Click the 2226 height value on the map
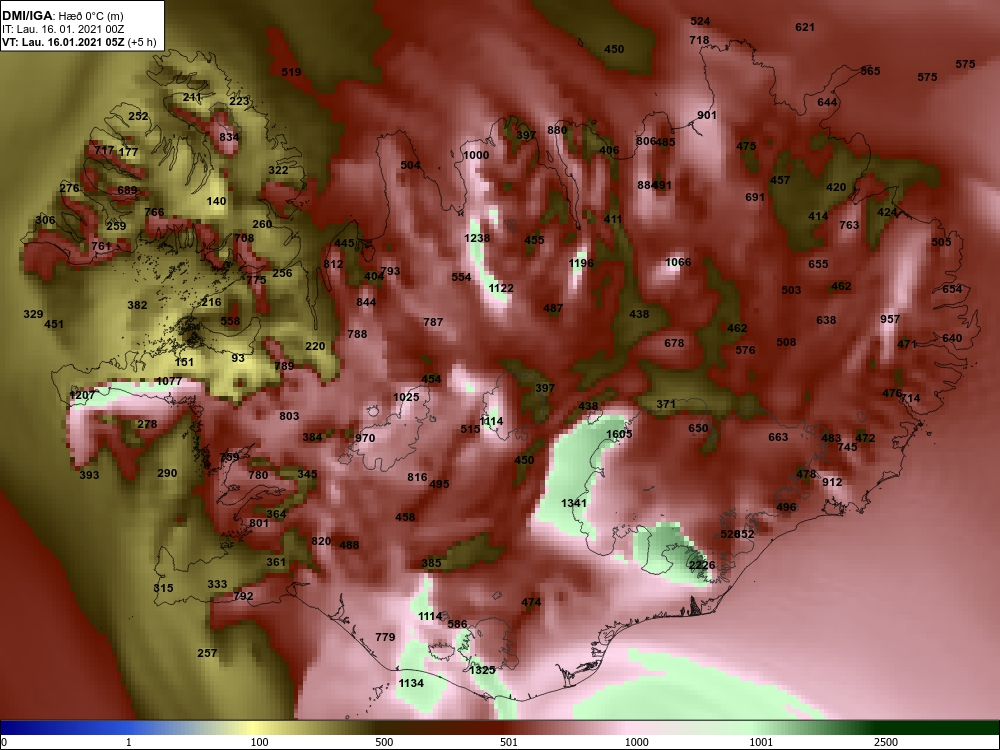 (x=702, y=565)
